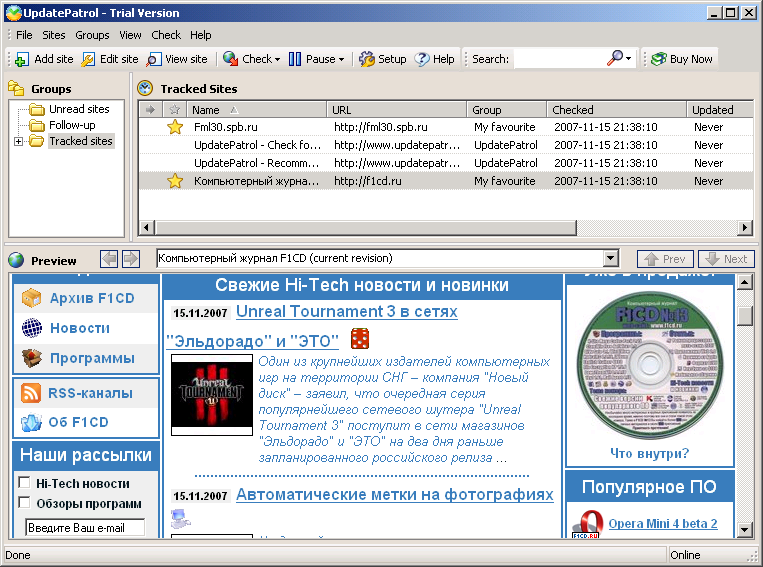Screen dimensions: 763x567
Task: Click the Add site toolbar icon
Action: click(21, 59)
